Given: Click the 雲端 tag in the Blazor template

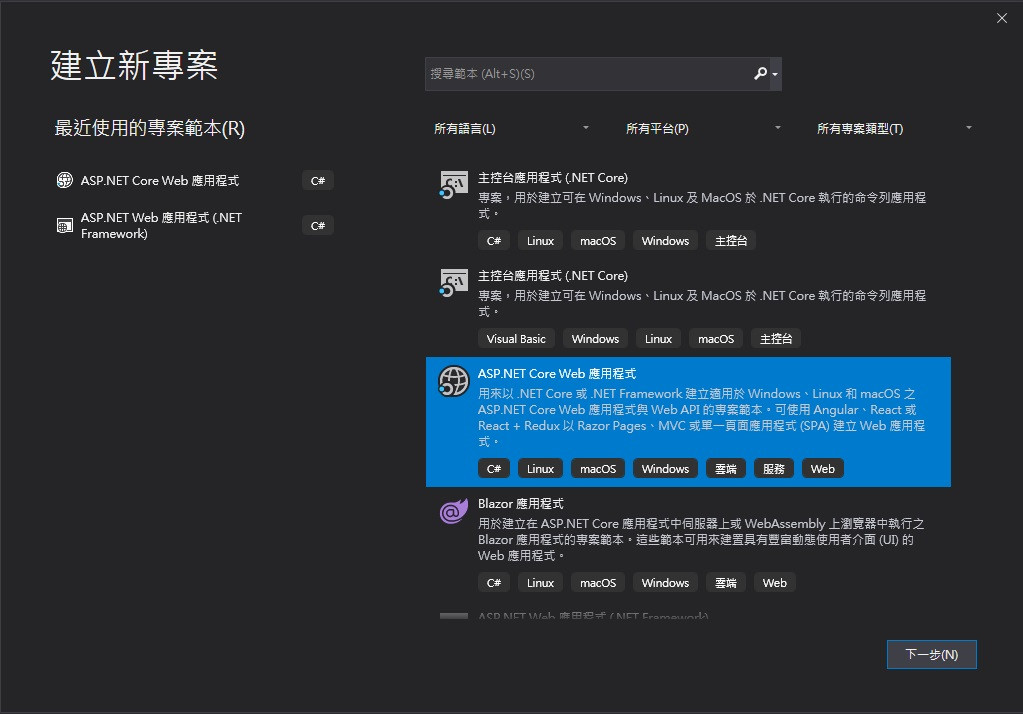Looking at the screenshot, I should coord(725,583).
